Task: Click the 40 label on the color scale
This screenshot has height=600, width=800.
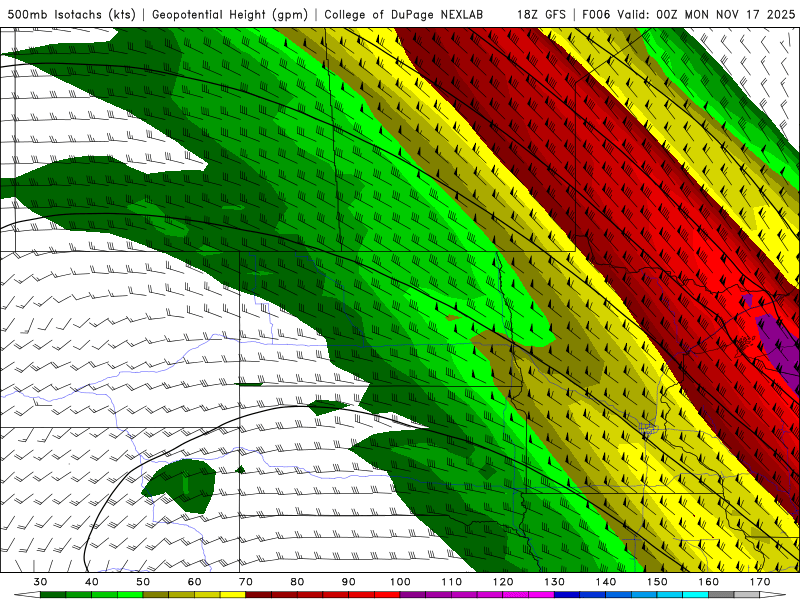Action: point(92,582)
